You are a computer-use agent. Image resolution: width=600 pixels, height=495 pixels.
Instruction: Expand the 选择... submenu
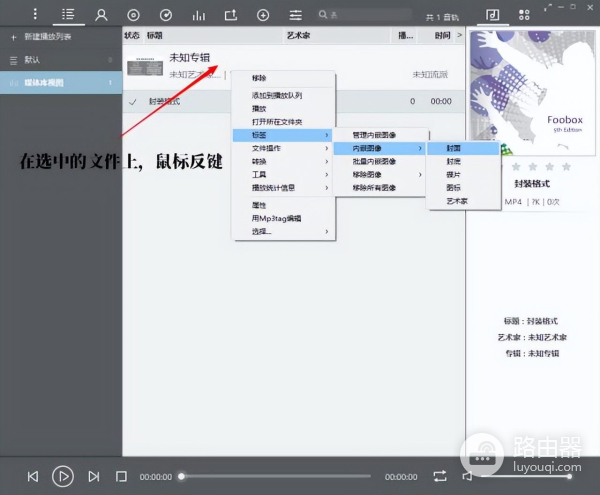tap(282, 231)
